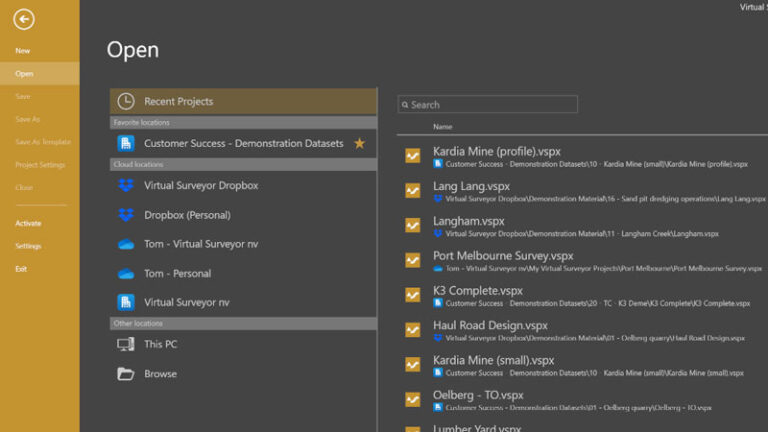Click the Virtual Surveyor nv building icon
This screenshot has width=768, height=432.
pos(126,302)
